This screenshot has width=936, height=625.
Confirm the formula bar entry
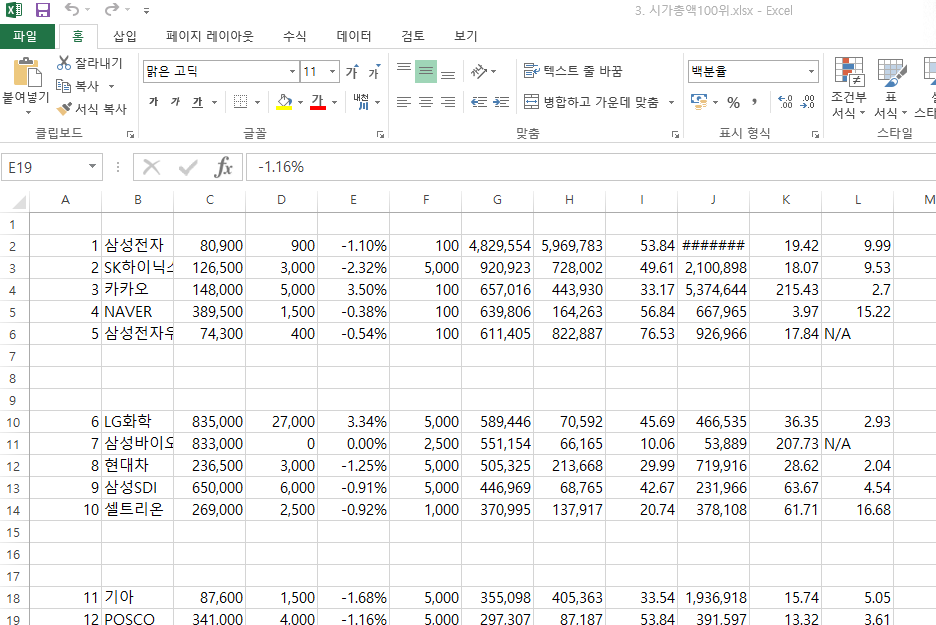point(188,167)
